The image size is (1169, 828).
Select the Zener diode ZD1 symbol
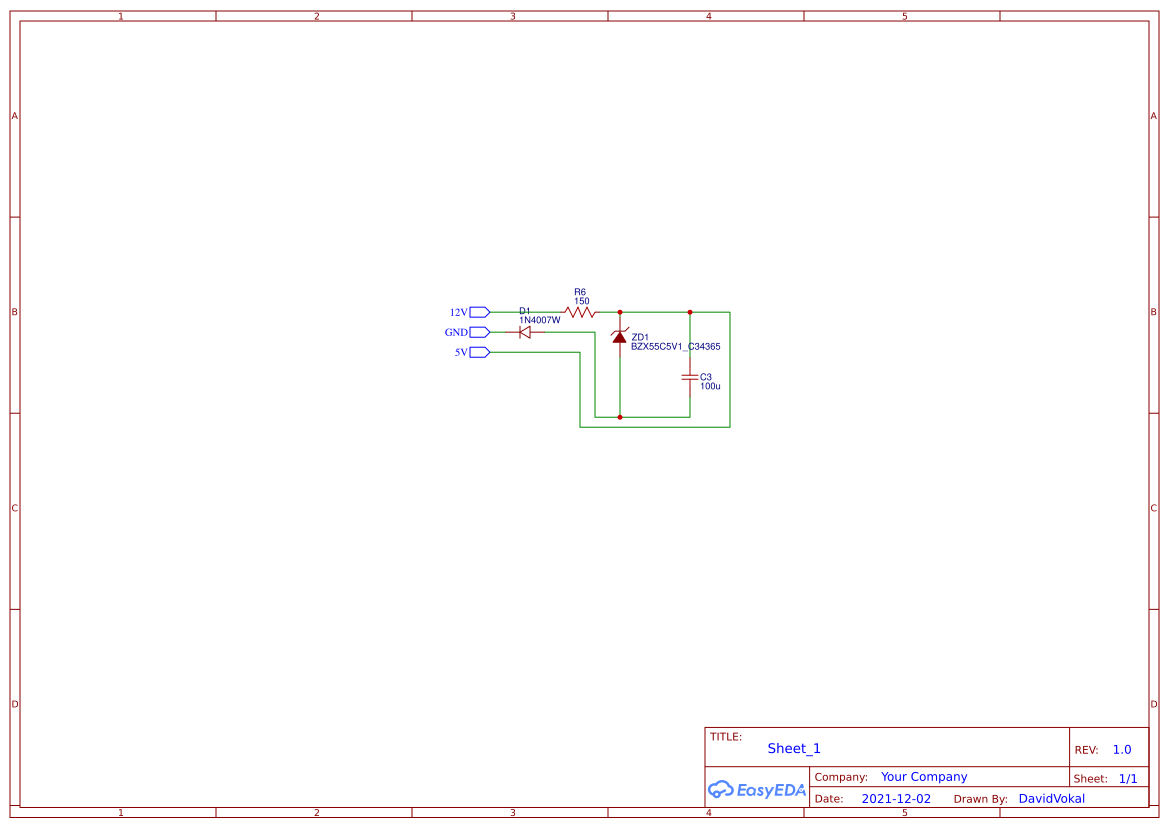[x=620, y=337]
